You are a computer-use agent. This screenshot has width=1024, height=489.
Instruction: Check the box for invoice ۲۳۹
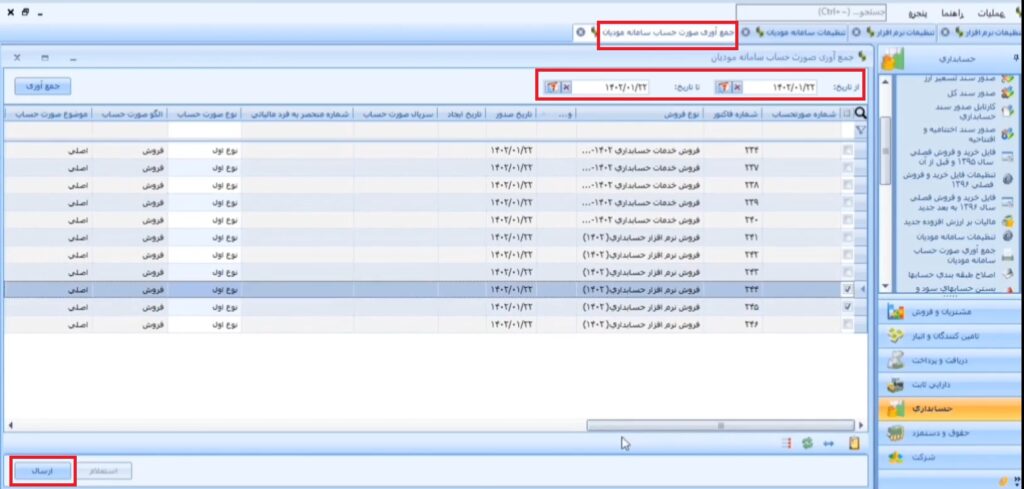tap(847, 202)
